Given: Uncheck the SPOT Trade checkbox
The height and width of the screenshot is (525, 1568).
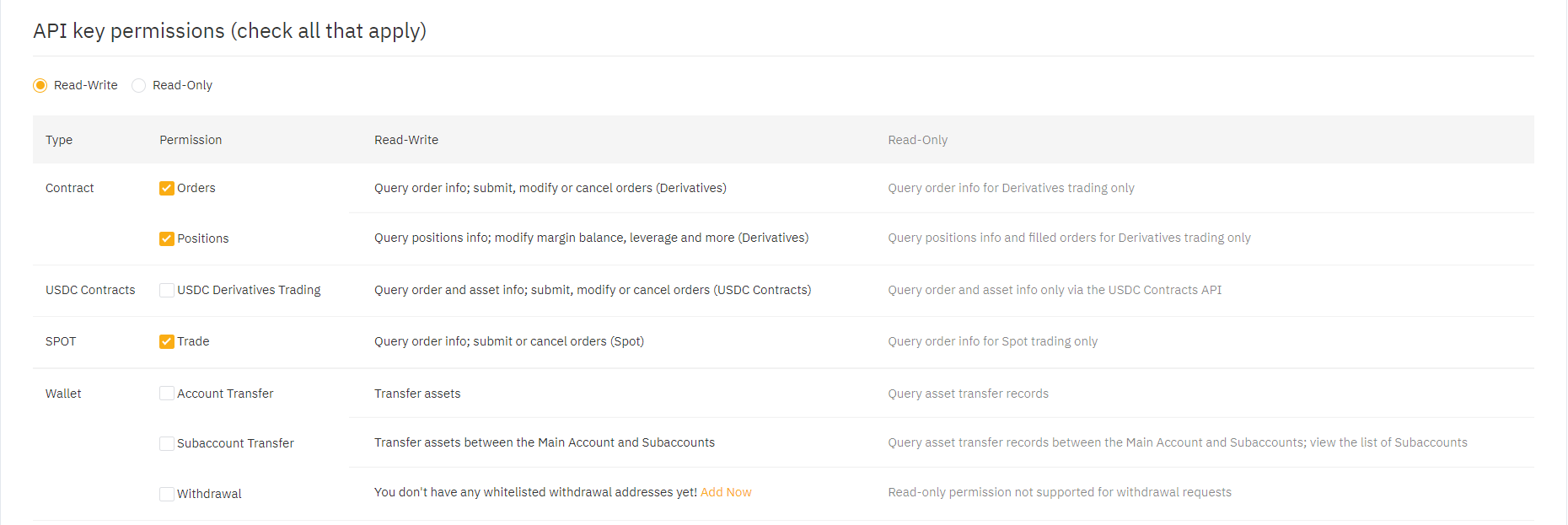Looking at the screenshot, I should pos(167,341).
